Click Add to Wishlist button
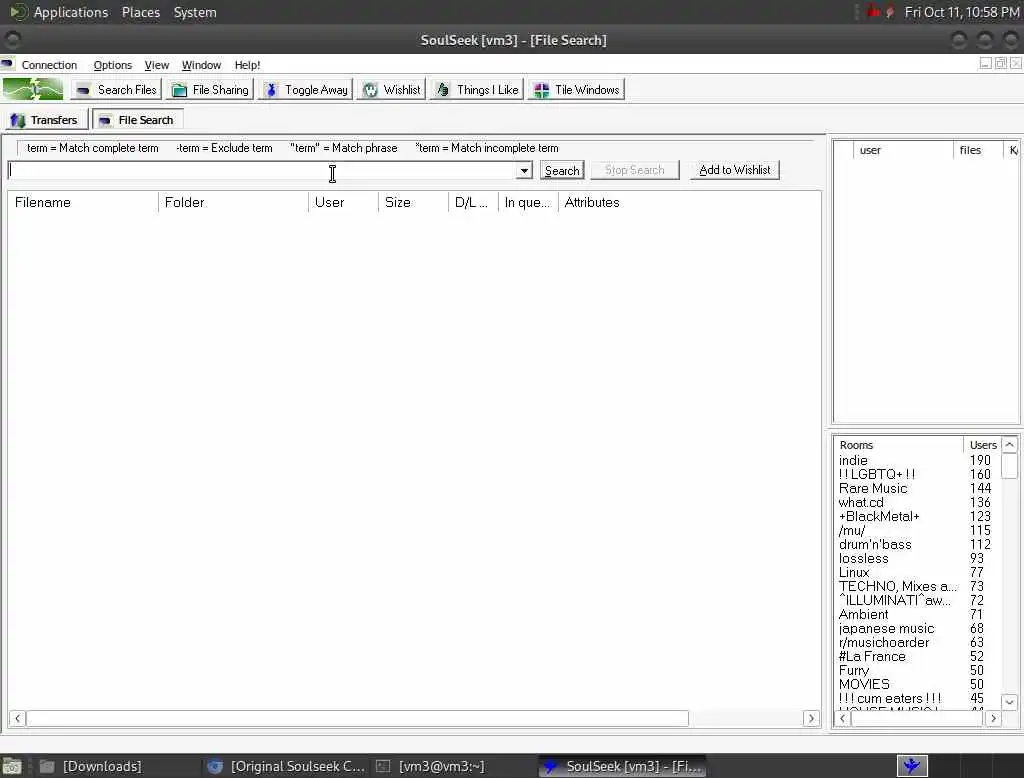1024x778 pixels. tap(735, 170)
